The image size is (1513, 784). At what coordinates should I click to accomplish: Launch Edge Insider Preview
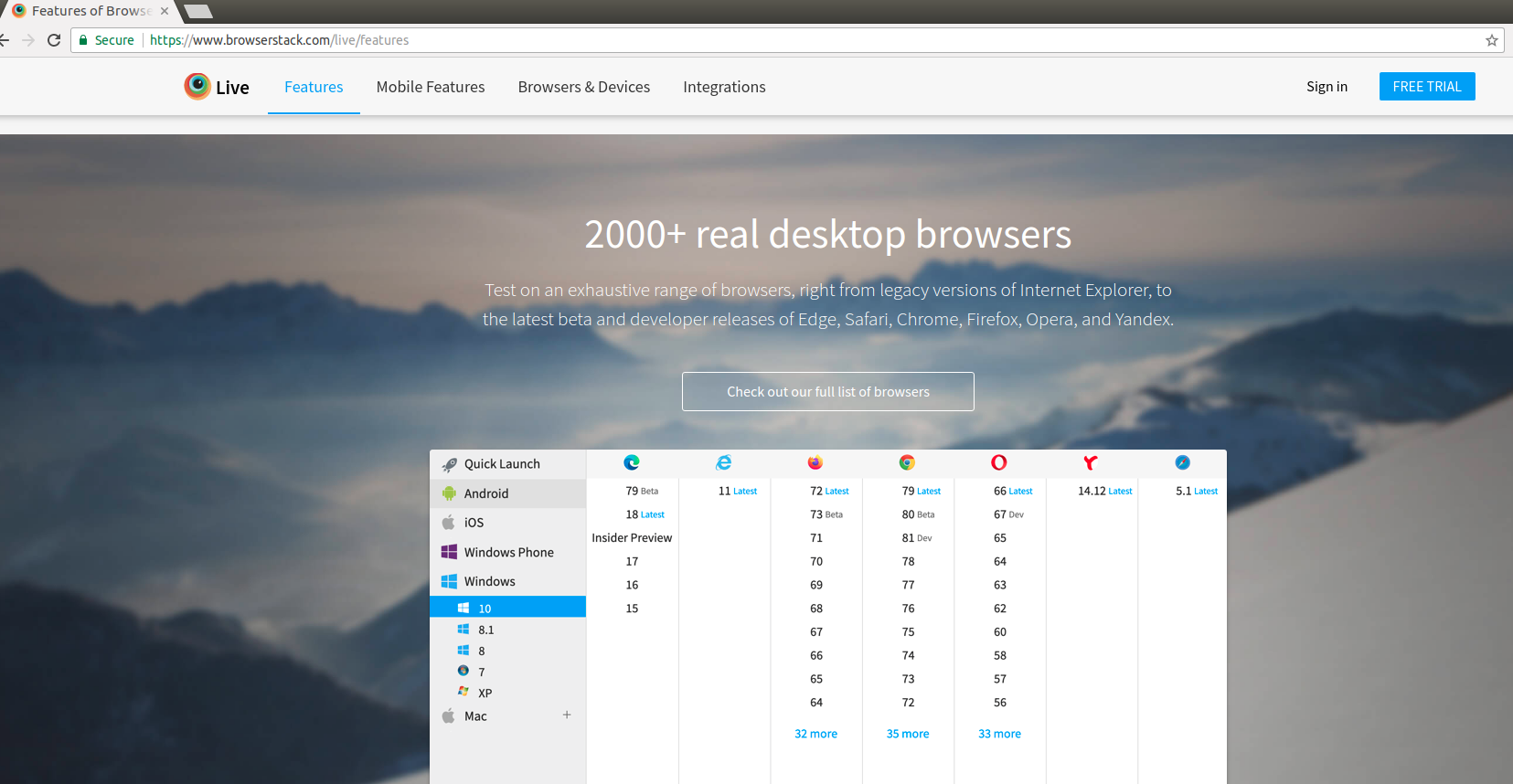click(x=632, y=538)
